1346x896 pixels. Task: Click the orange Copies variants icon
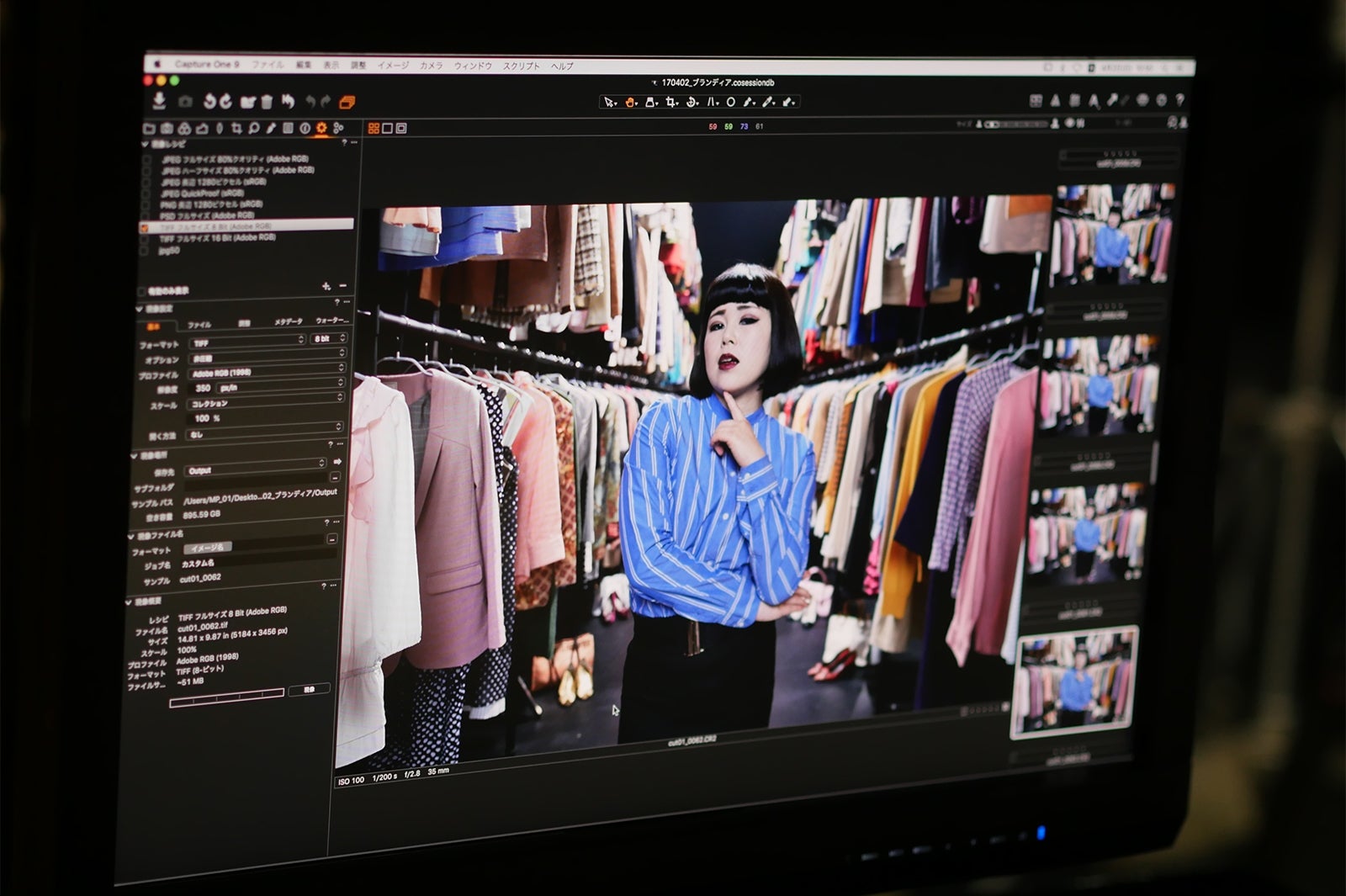[x=347, y=102]
